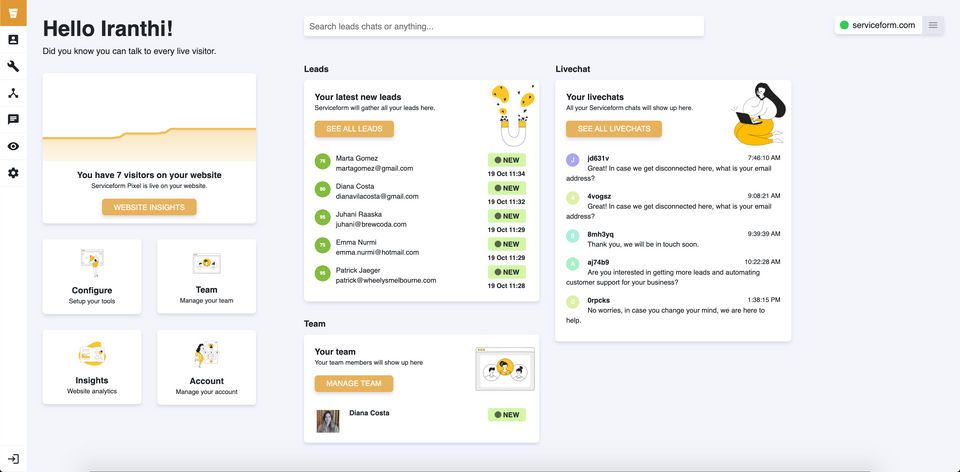Click the Configure tile
Image resolution: width=960 pixels, height=472 pixels.
click(92, 275)
